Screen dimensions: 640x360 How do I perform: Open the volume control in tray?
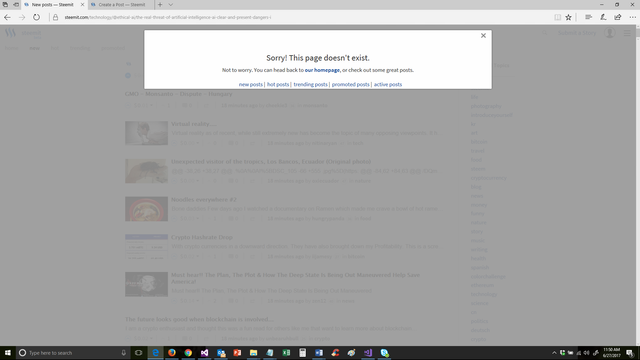point(587,353)
